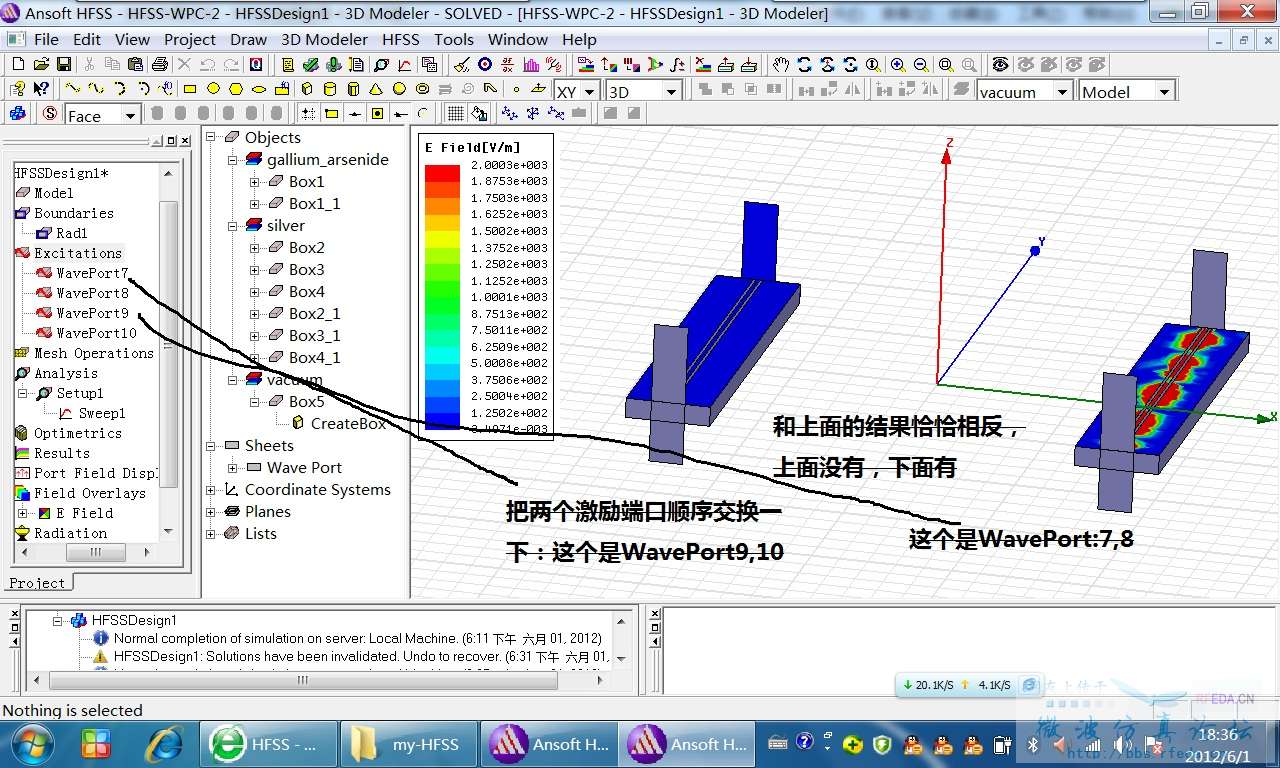Expand the Box1 object node
Viewport: 1280px width, 768px height.
point(255,182)
